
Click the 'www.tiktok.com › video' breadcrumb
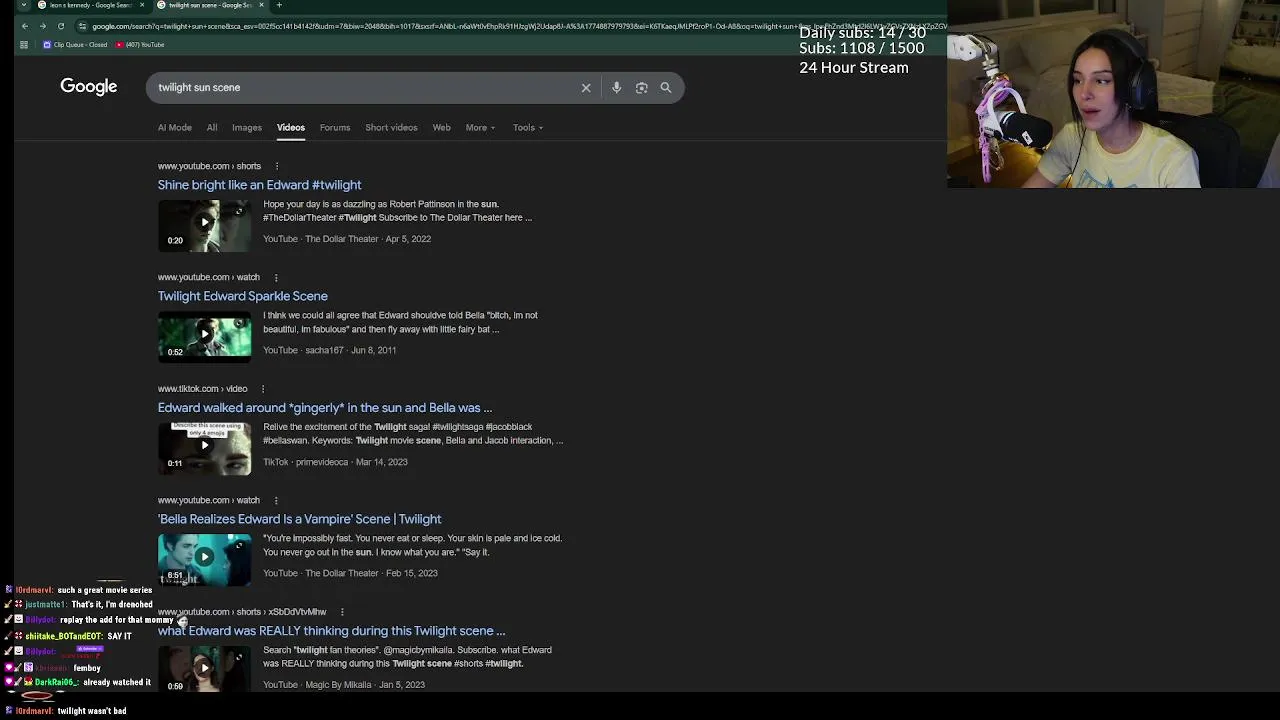[x=202, y=389]
